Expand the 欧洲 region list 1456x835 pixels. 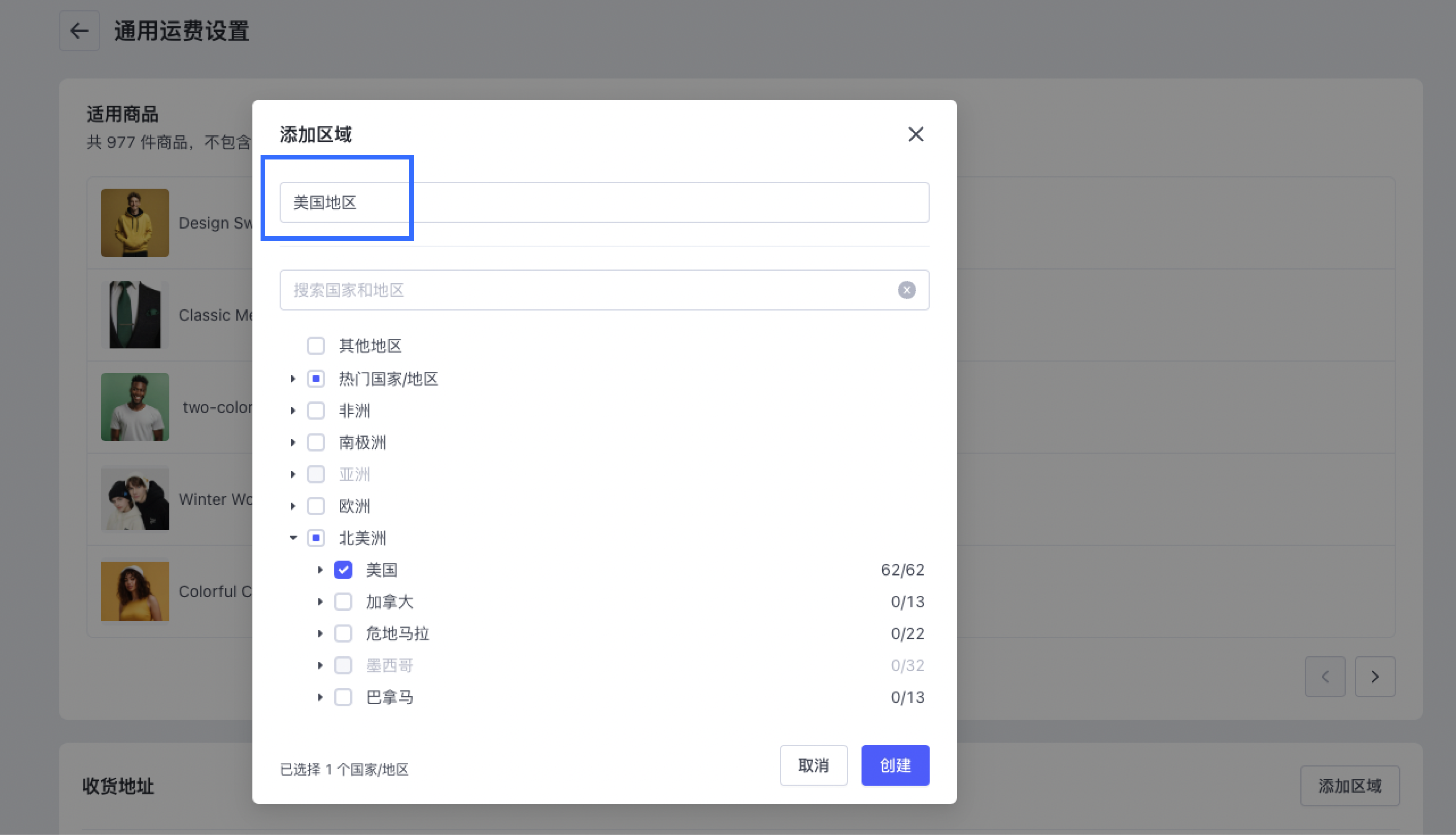pyautogui.click(x=293, y=506)
